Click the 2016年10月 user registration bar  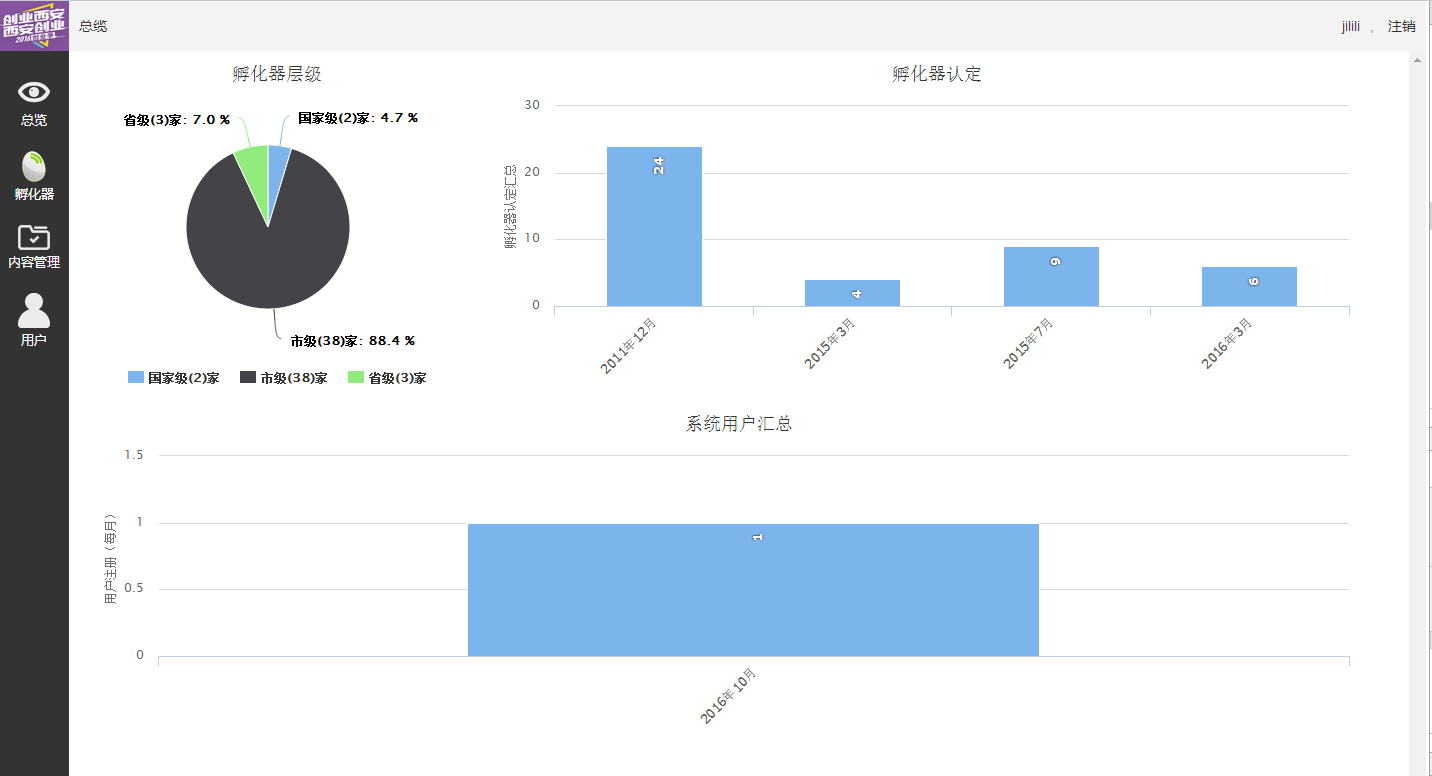(x=753, y=590)
